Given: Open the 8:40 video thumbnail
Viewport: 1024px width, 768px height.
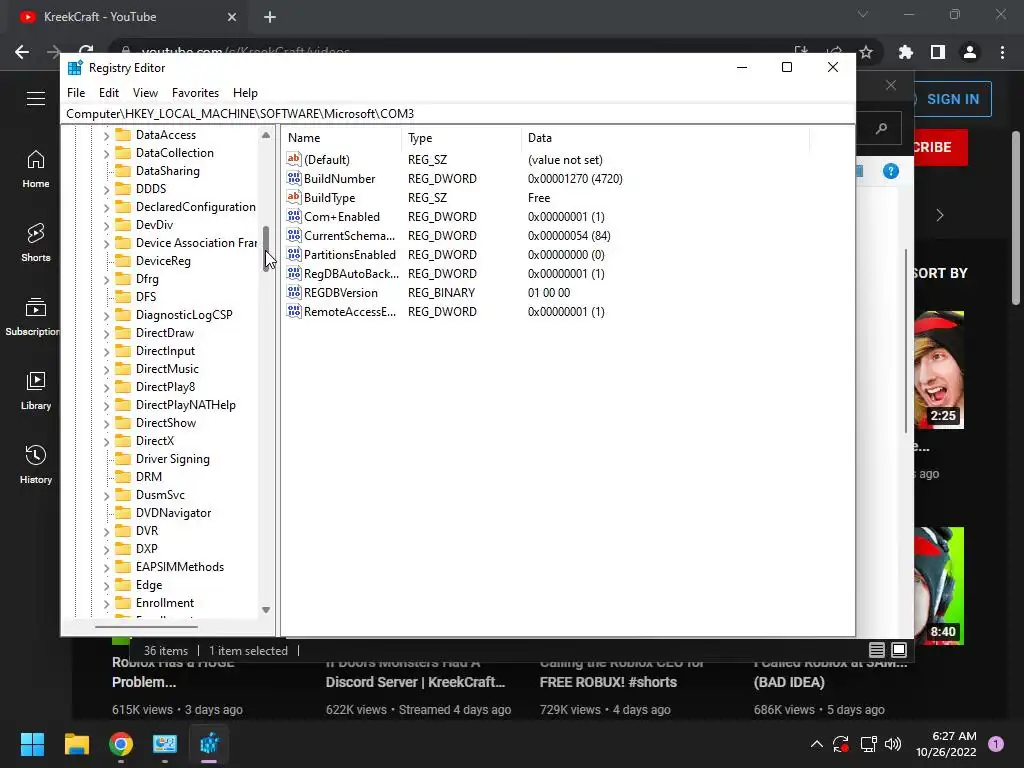Looking at the screenshot, I should (939, 586).
